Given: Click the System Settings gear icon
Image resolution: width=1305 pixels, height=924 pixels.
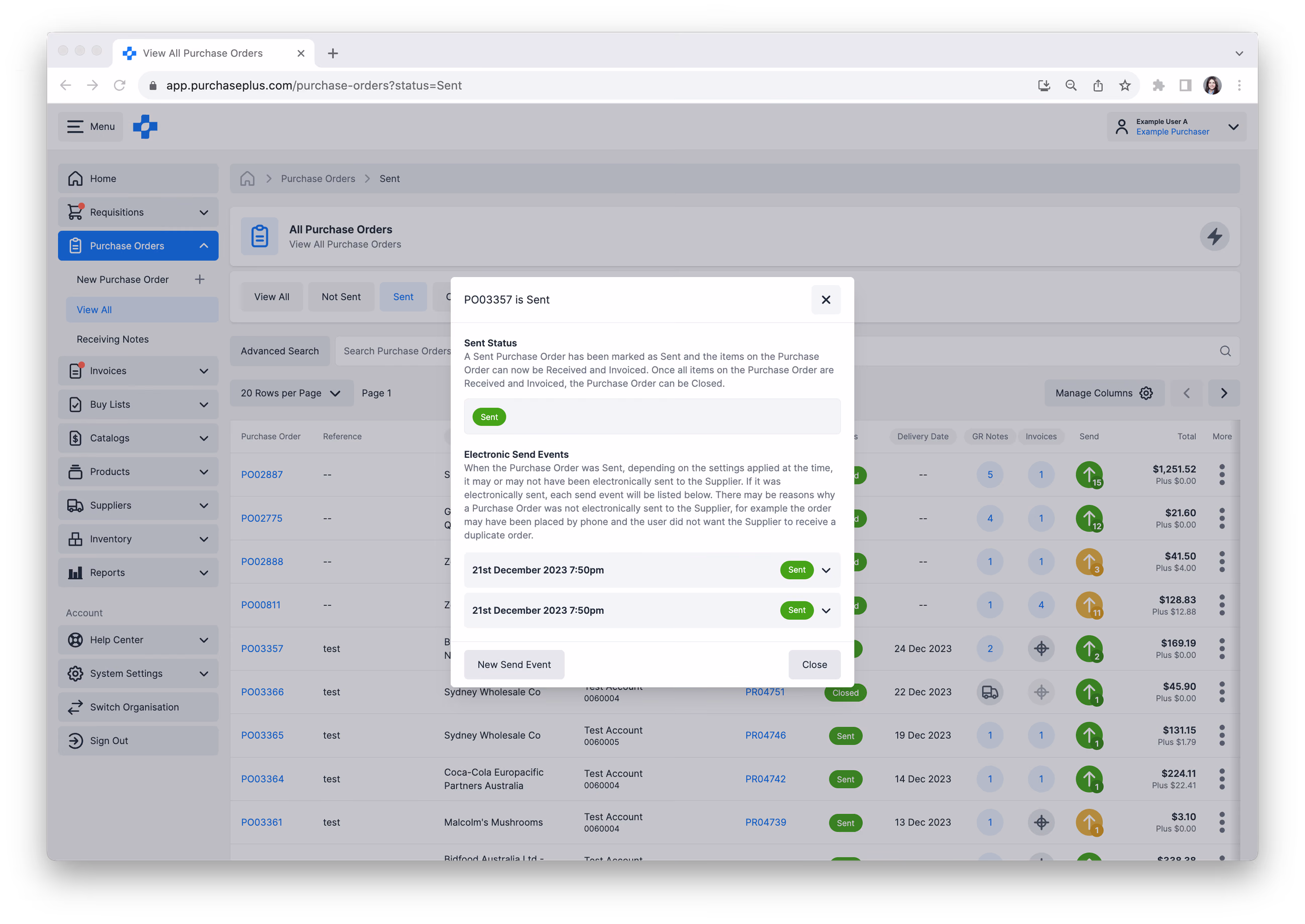Looking at the screenshot, I should point(75,674).
